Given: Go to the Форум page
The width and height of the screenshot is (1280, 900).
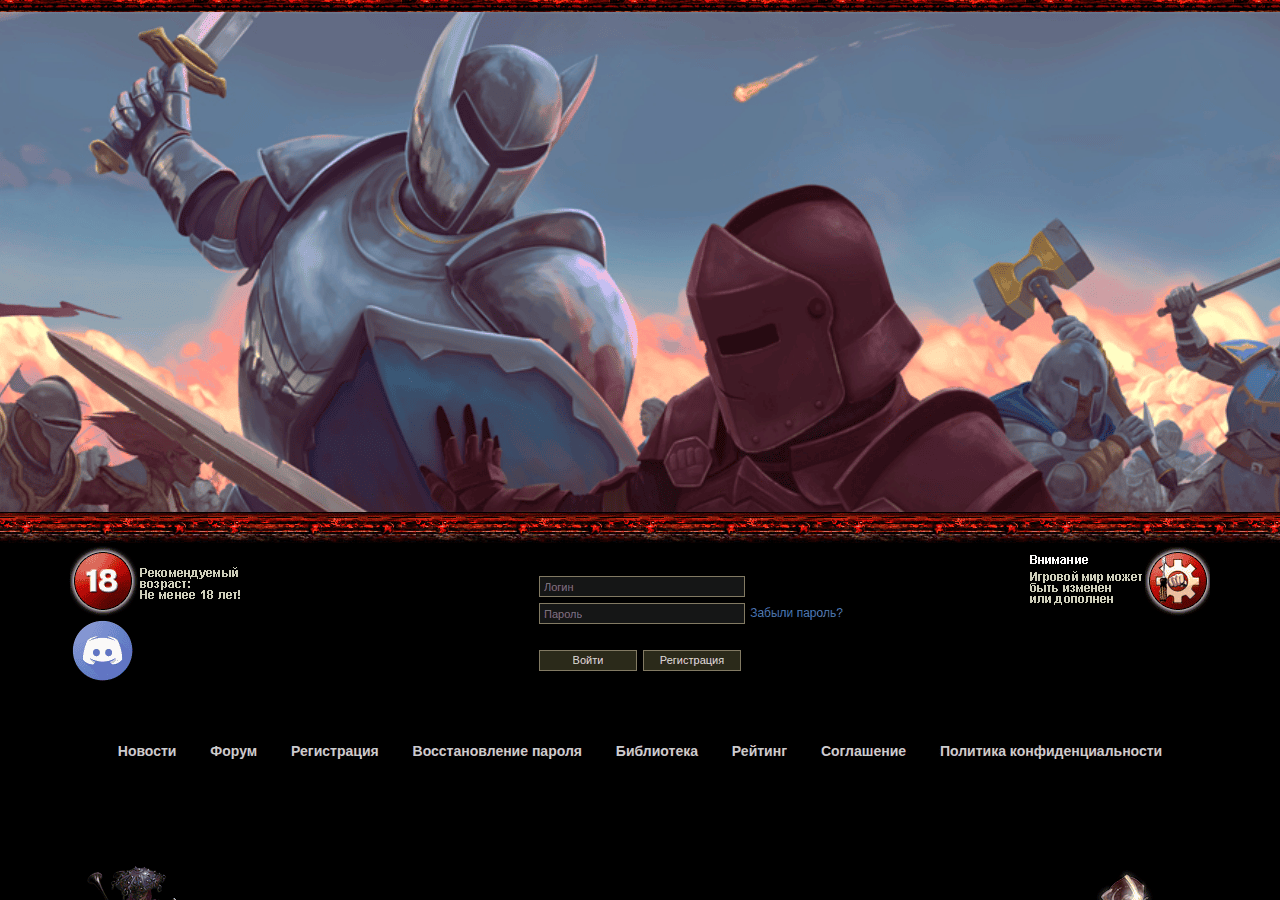Looking at the screenshot, I should click(234, 751).
